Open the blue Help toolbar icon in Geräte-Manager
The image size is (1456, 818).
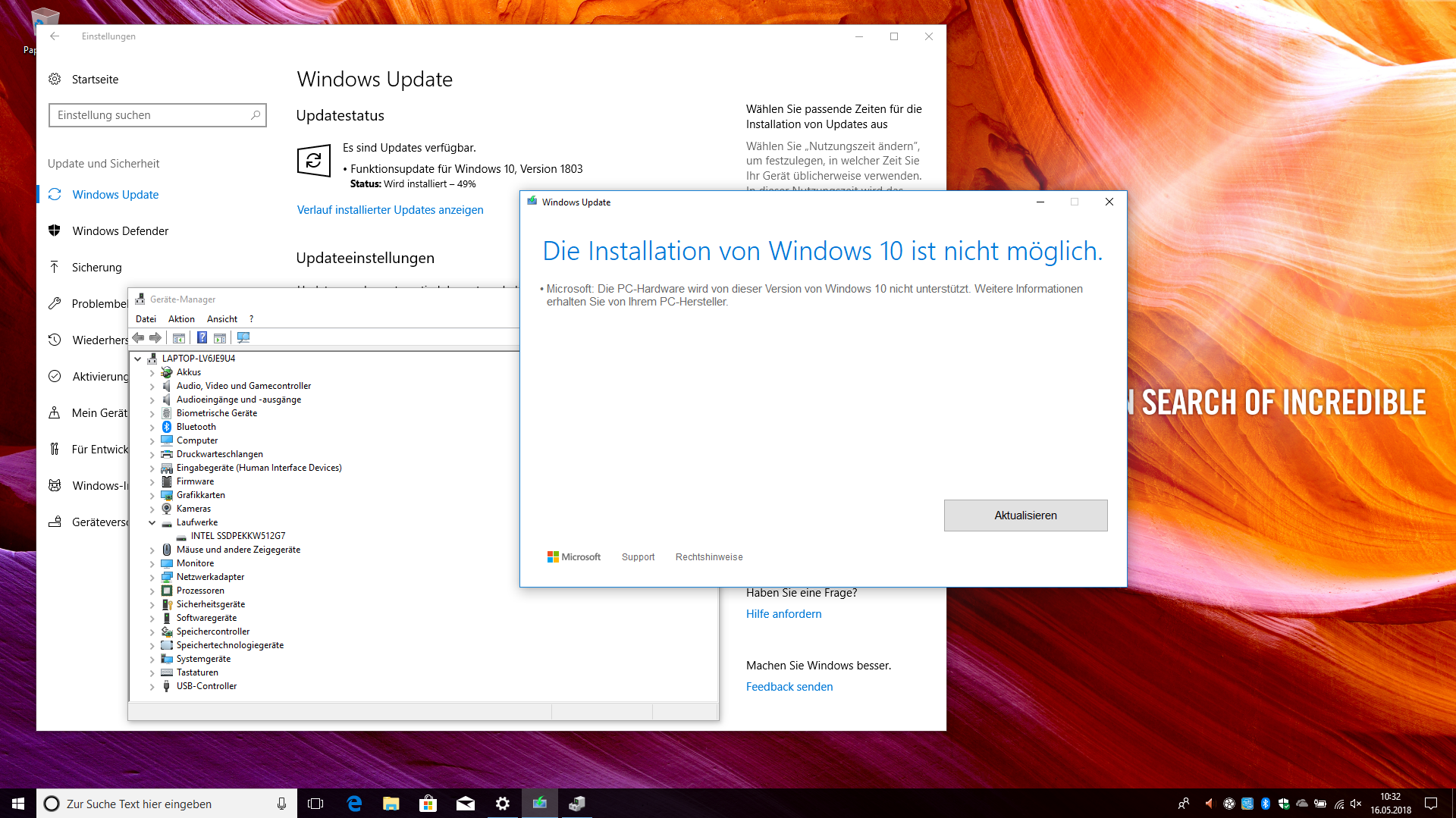202,338
